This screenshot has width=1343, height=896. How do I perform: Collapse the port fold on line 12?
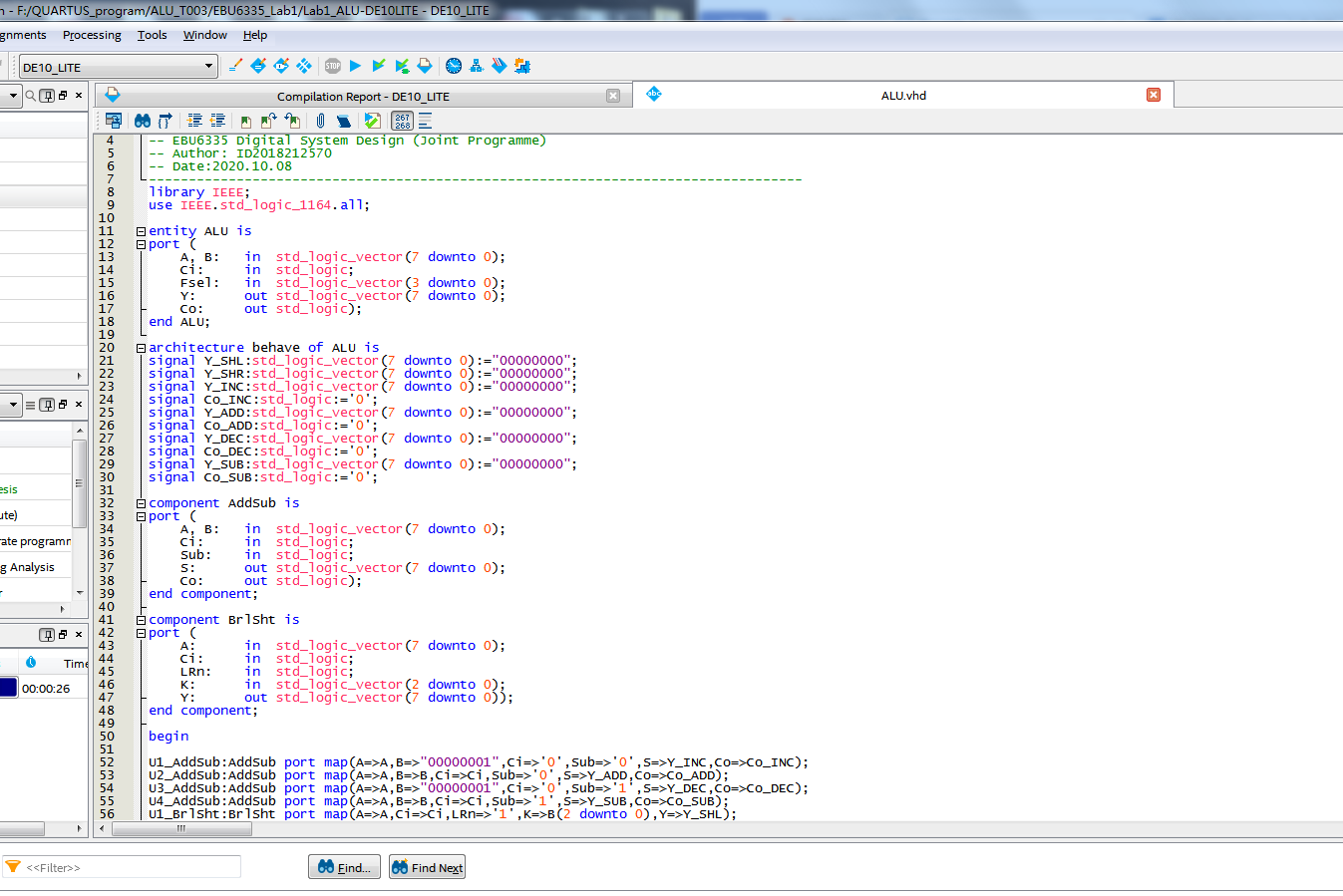[141, 244]
